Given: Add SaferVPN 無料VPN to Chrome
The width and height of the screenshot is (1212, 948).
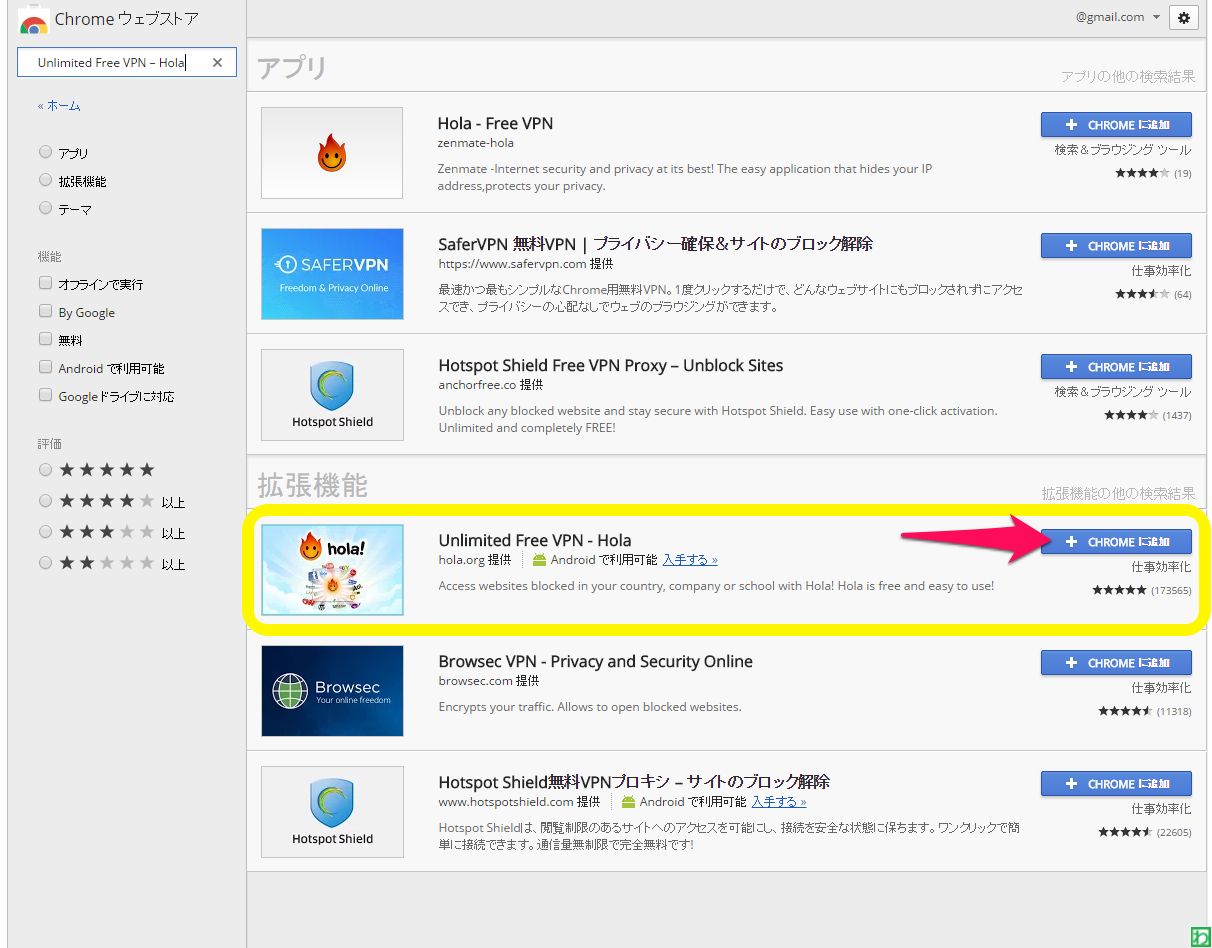Looking at the screenshot, I should coord(1116,246).
